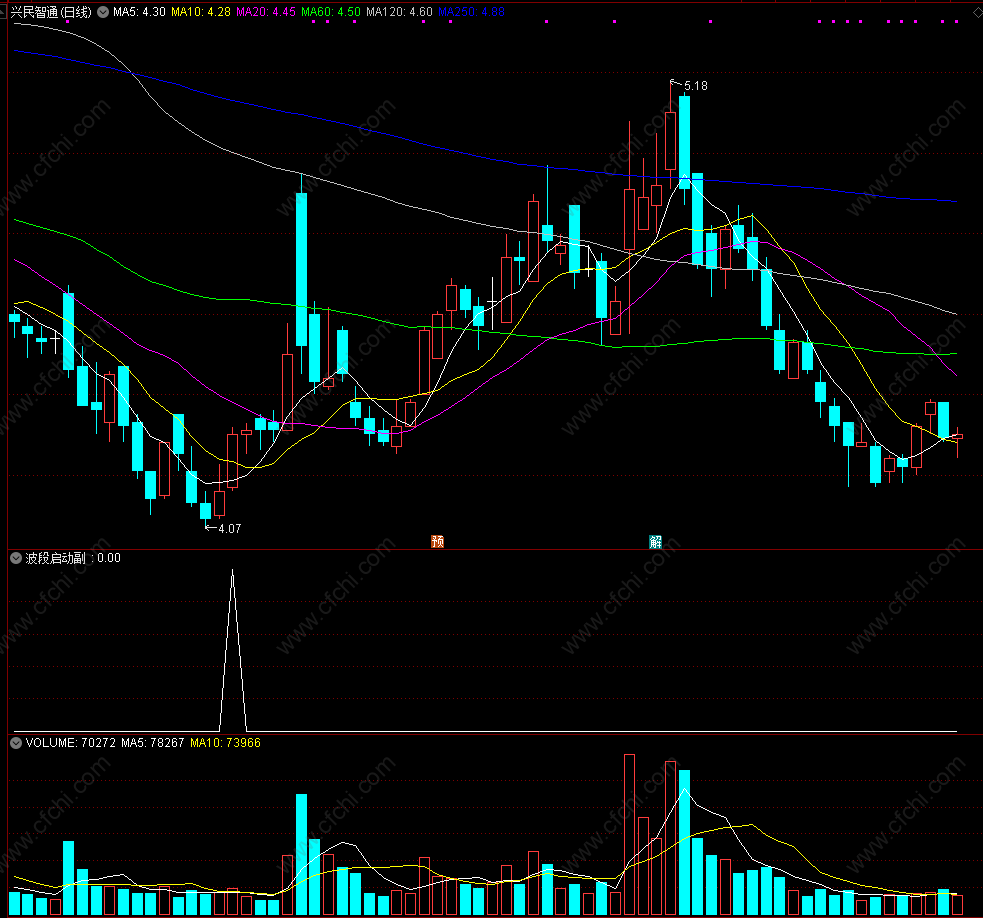
Task: Click the 4.07 low price label
Action: click(229, 529)
